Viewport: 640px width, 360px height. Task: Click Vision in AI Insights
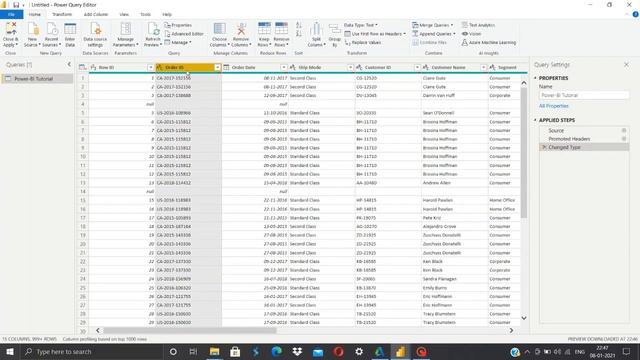tap(471, 34)
